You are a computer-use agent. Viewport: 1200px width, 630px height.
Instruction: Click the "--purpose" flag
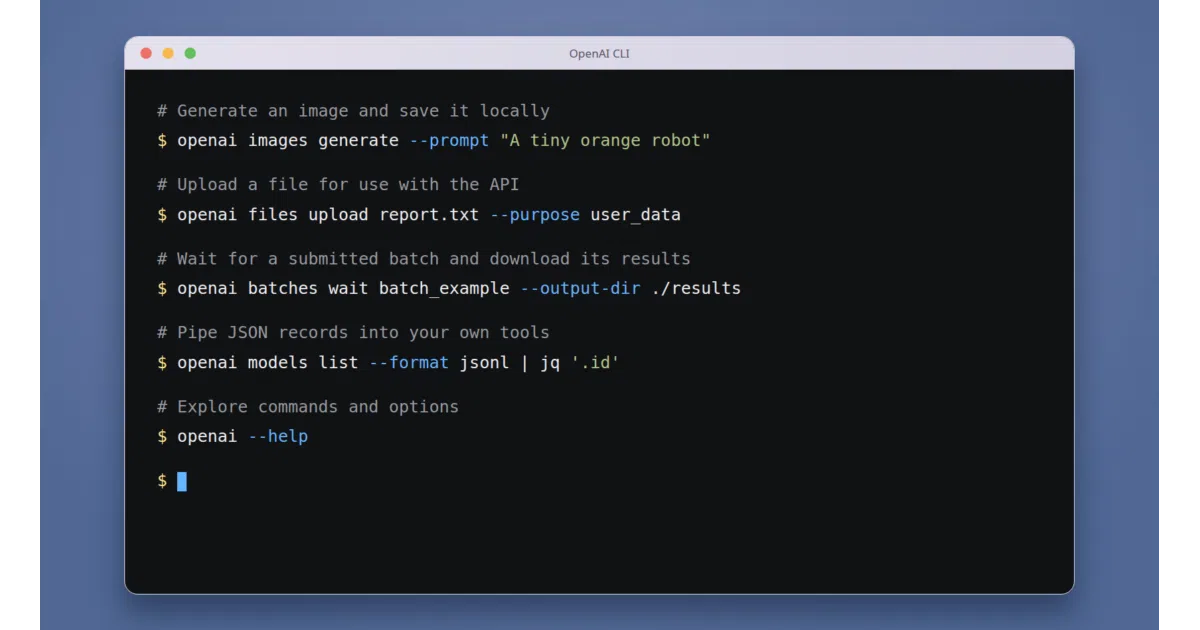click(535, 214)
